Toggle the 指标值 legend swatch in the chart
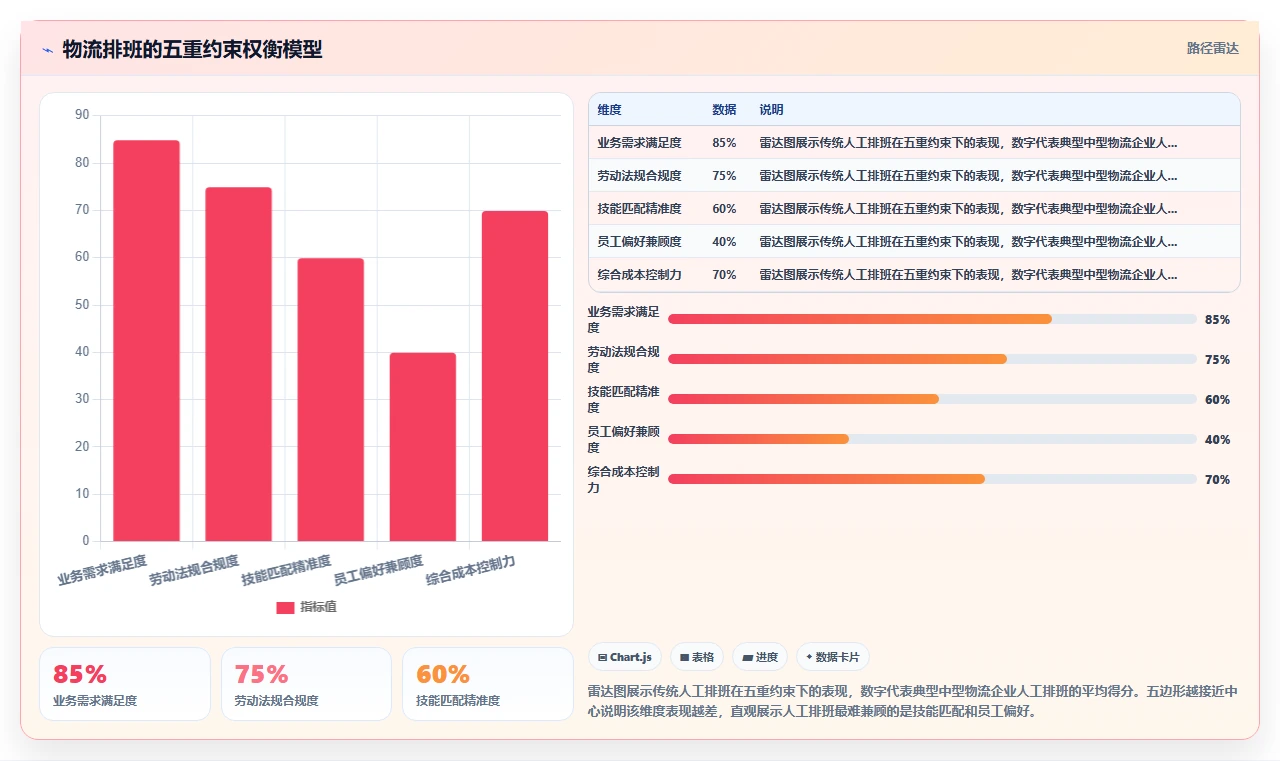This screenshot has height=761, width=1280. coord(285,607)
